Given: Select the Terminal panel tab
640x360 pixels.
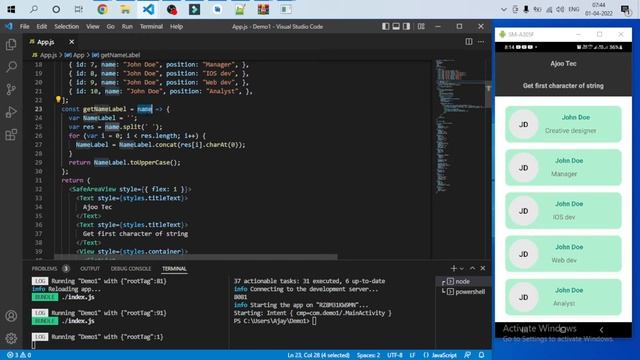Looking at the screenshot, I should [174, 269].
